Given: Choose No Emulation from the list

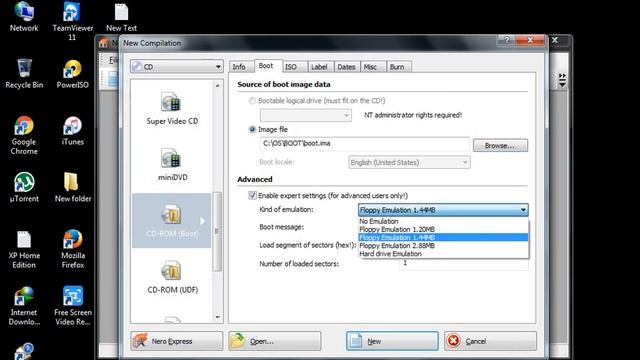Looking at the screenshot, I should pos(443,221).
